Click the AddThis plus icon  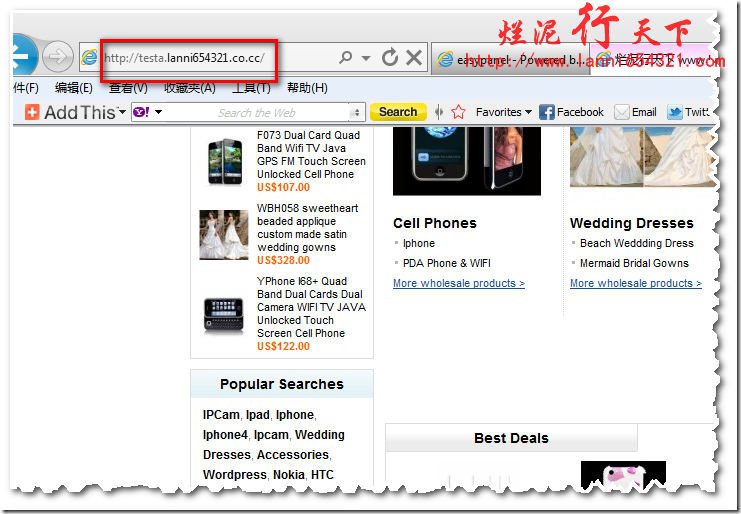coord(32,112)
